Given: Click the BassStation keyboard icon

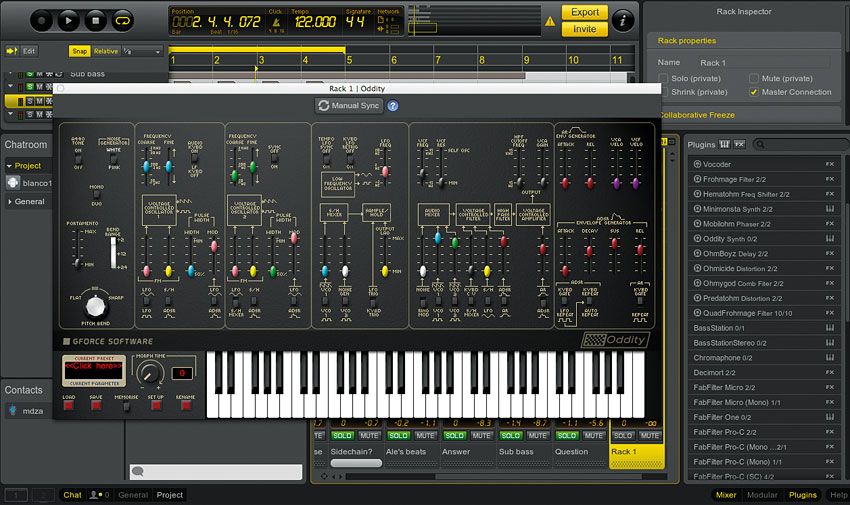Looking at the screenshot, I should point(829,328).
